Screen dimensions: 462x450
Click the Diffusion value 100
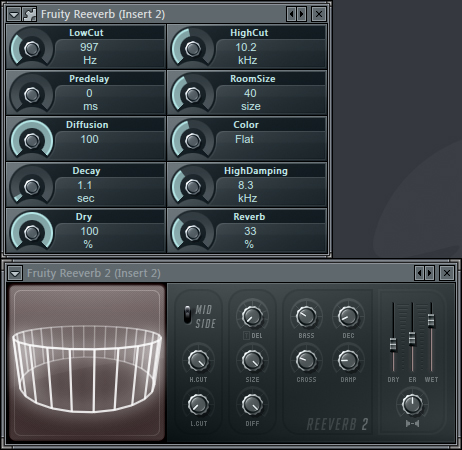pyautogui.click(x=89, y=139)
